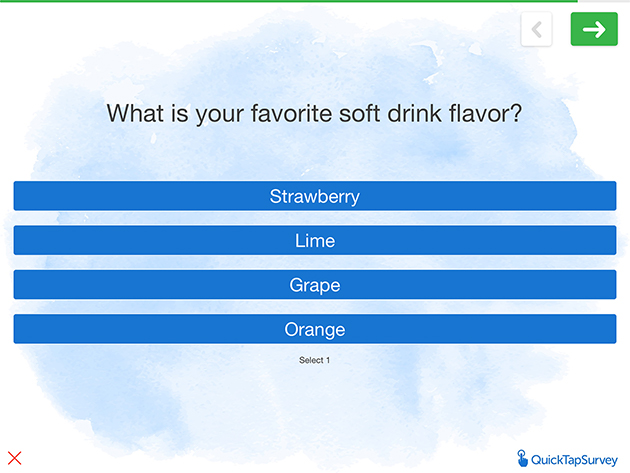
Task: Tap the white arrow inside the green button
Action: 594,29
